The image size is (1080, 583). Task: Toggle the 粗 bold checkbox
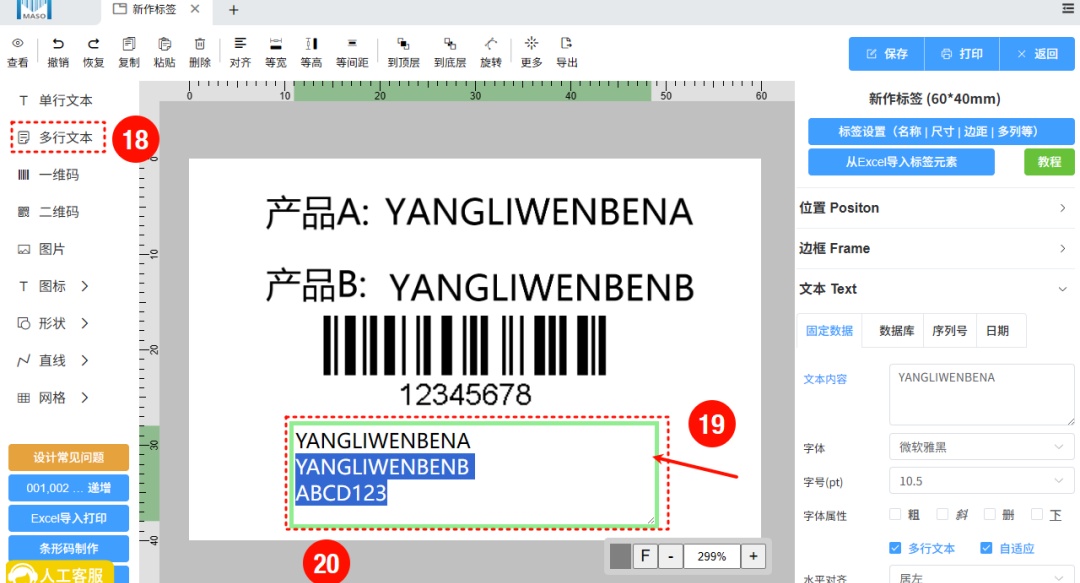pos(895,514)
